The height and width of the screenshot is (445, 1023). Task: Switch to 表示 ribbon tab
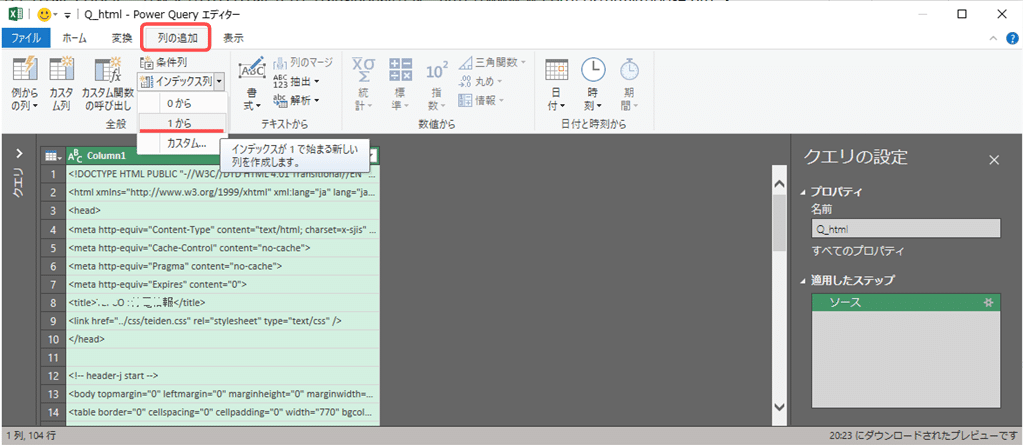pos(234,38)
